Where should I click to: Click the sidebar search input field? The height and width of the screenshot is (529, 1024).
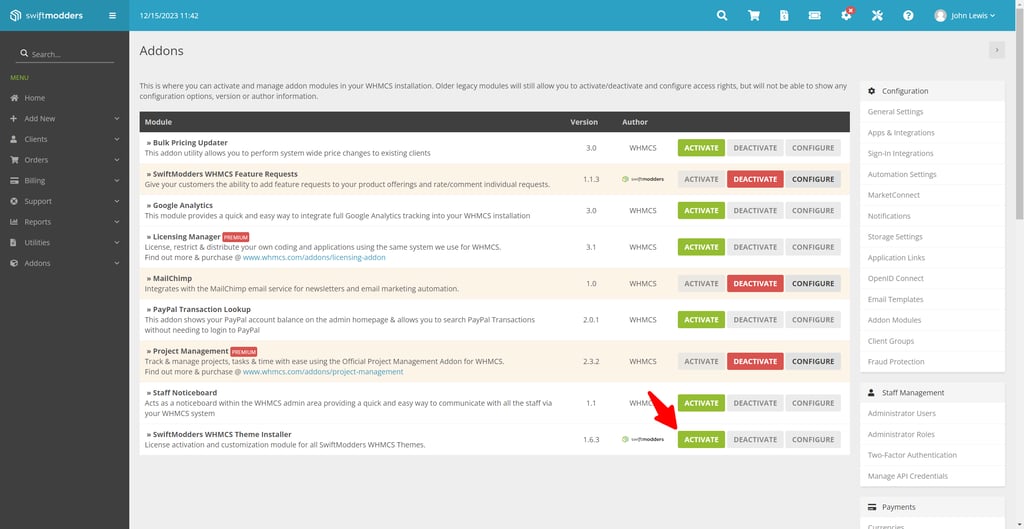[70, 54]
